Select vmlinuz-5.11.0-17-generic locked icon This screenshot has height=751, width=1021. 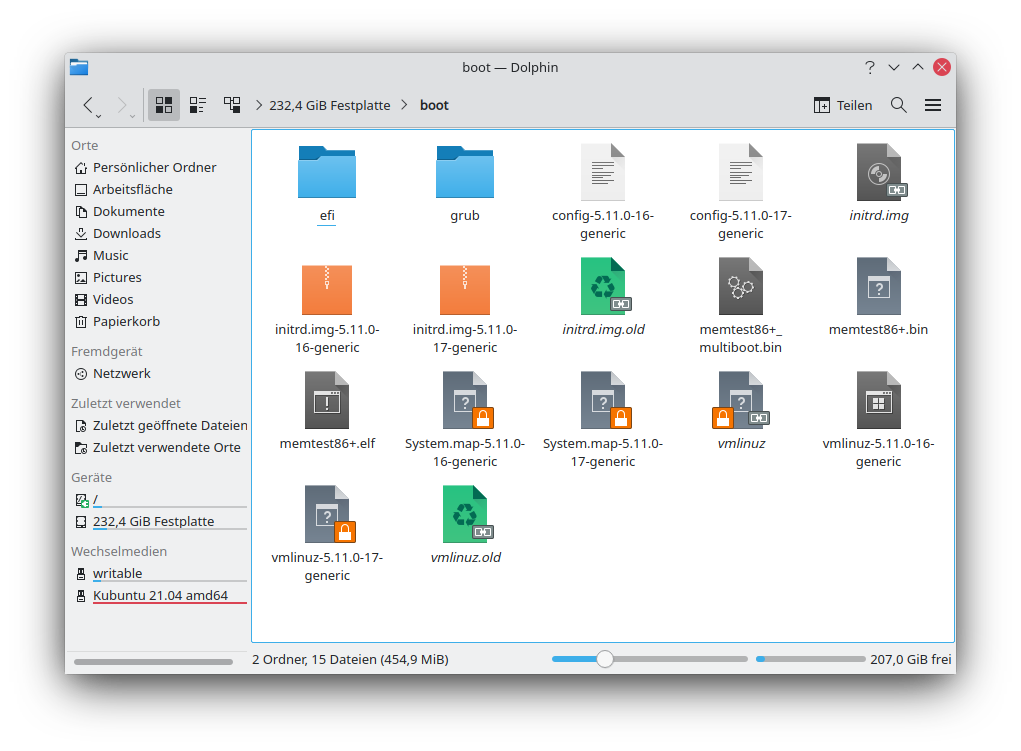click(327, 514)
